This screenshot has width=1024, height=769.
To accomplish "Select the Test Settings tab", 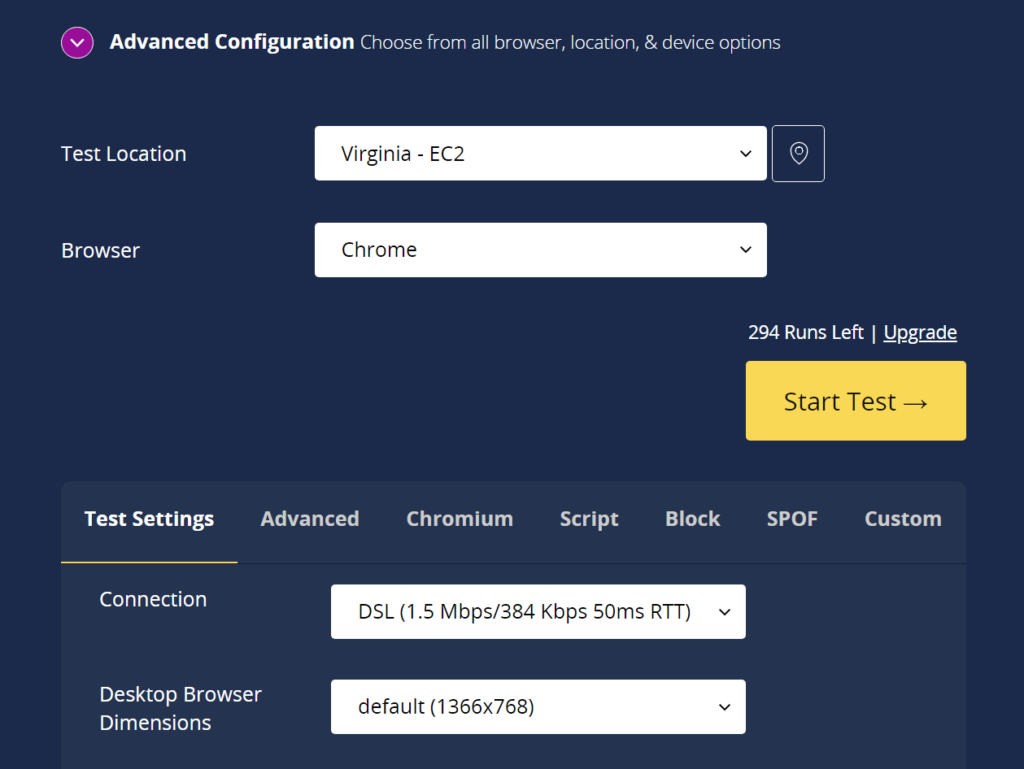I will tap(149, 519).
